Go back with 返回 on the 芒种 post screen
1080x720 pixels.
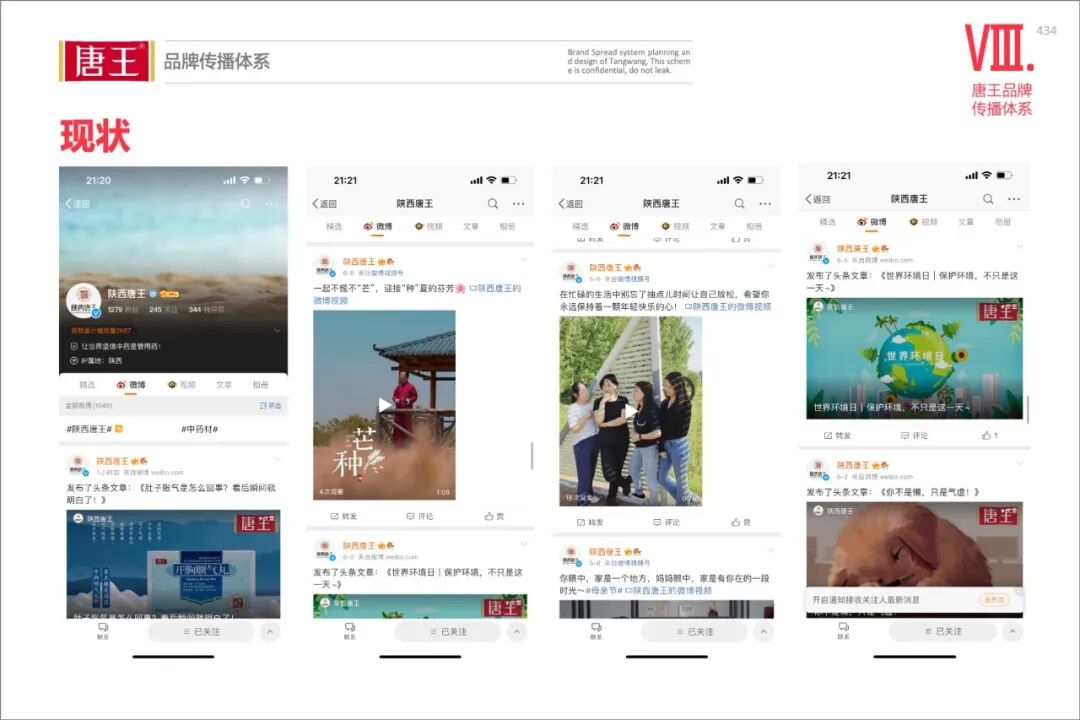(324, 204)
